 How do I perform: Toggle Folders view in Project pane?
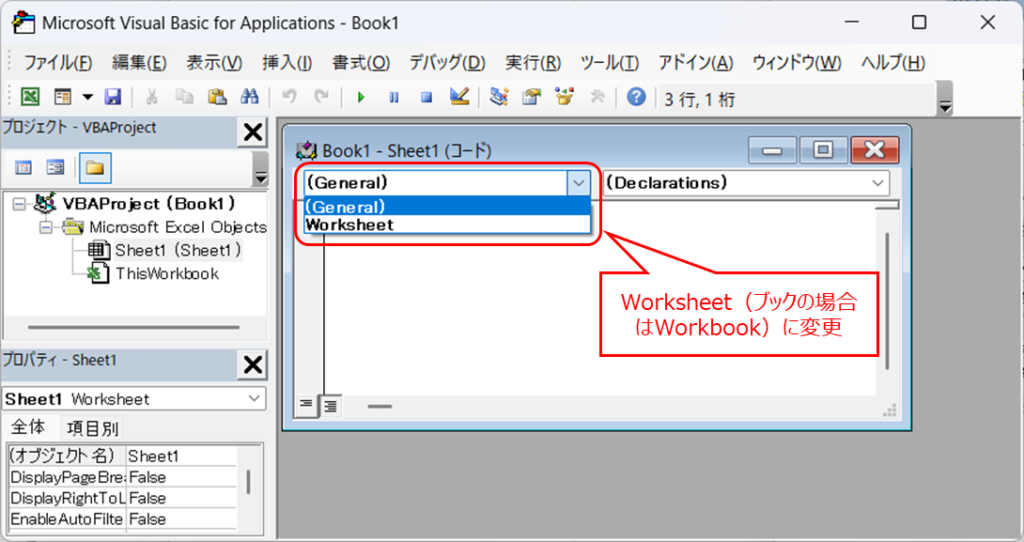tap(95, 168)
